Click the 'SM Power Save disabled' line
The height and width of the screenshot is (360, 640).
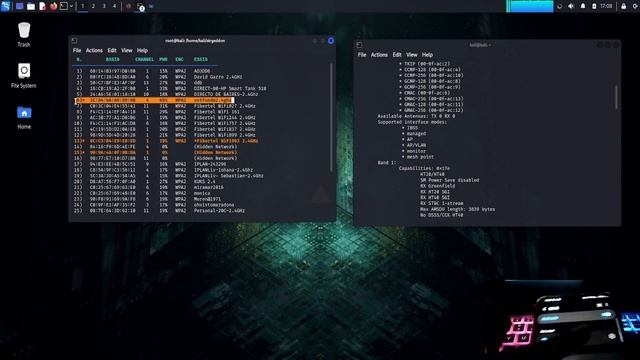point(449,180)
